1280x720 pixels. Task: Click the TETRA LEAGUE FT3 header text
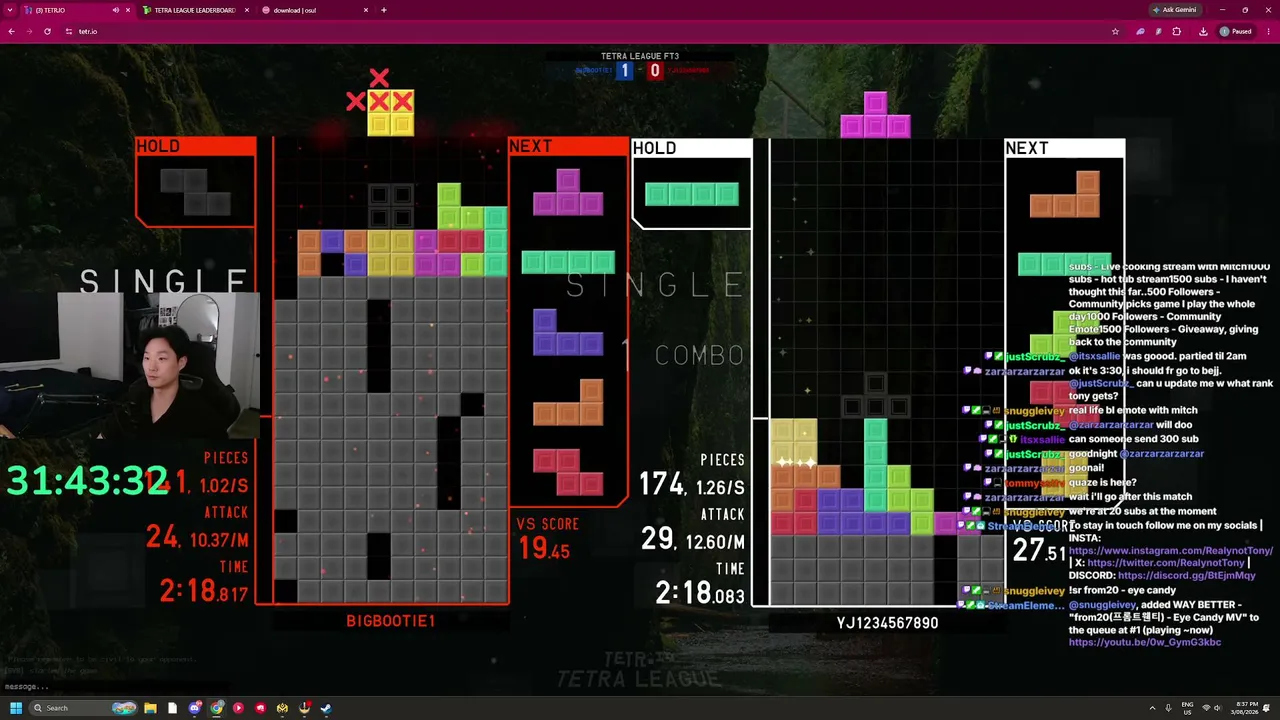click(x=640, y=56)
